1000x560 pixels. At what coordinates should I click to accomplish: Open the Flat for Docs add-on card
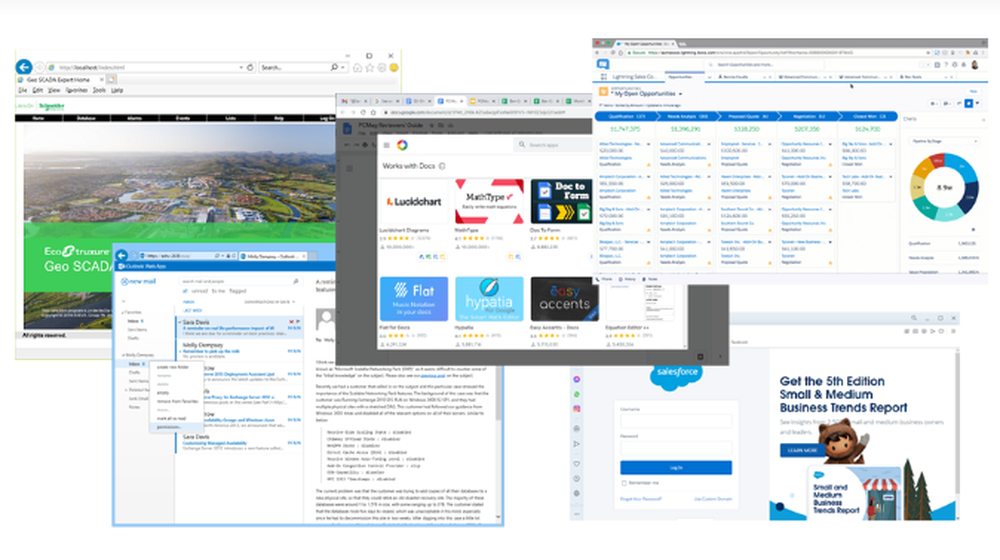coord(414,312)
